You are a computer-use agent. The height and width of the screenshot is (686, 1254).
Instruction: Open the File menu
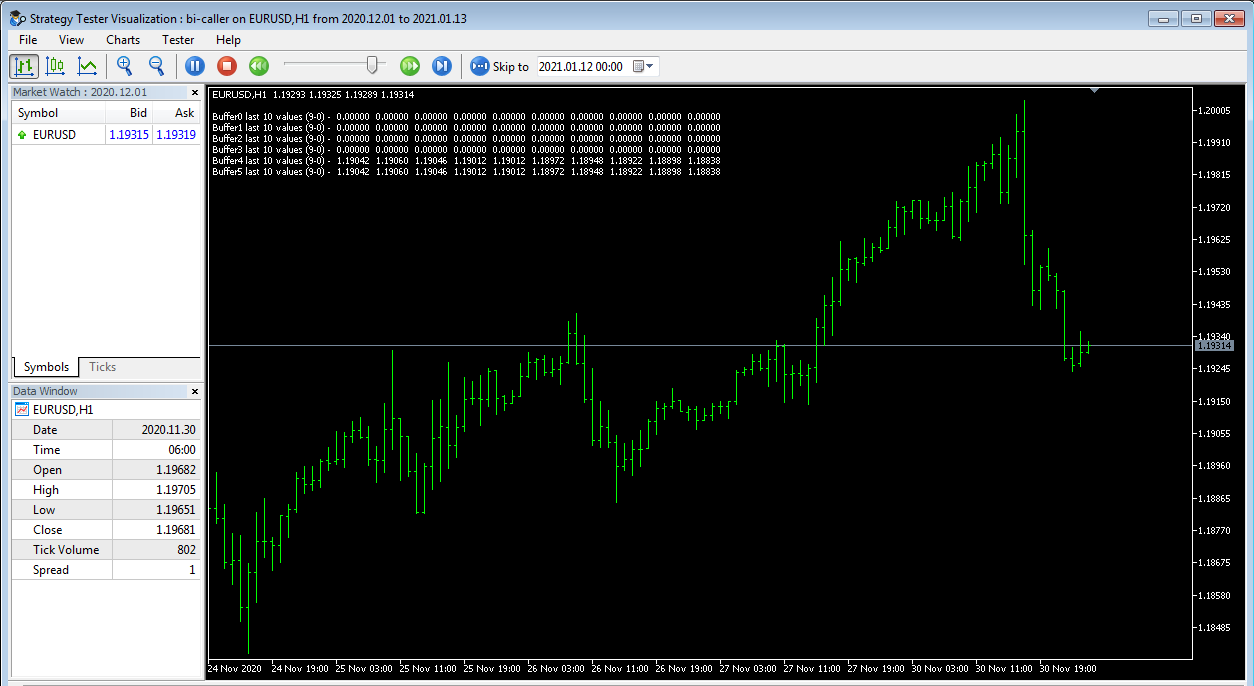(x=28, y=40)
